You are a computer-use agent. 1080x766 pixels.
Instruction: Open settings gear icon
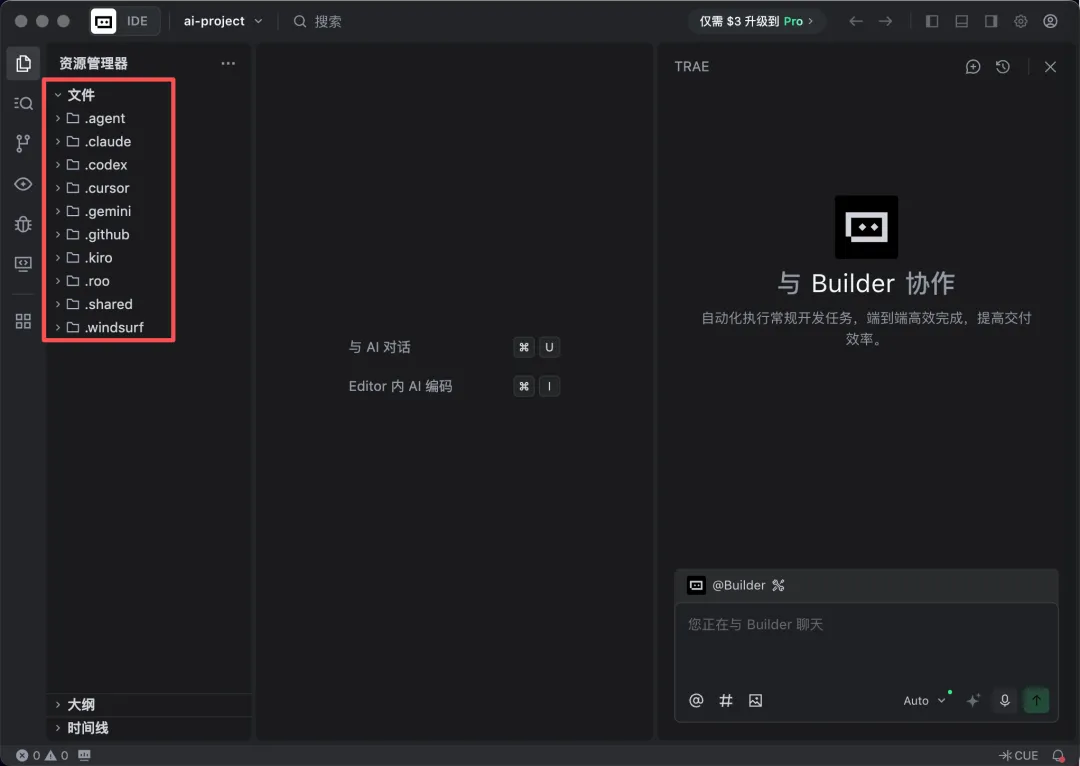tap(1021, 21)
